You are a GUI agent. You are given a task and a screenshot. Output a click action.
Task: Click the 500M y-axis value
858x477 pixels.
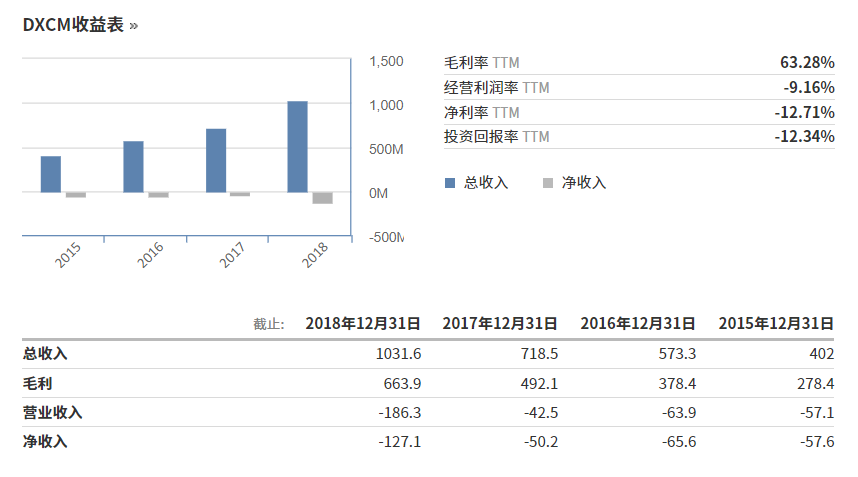point(386,149)
